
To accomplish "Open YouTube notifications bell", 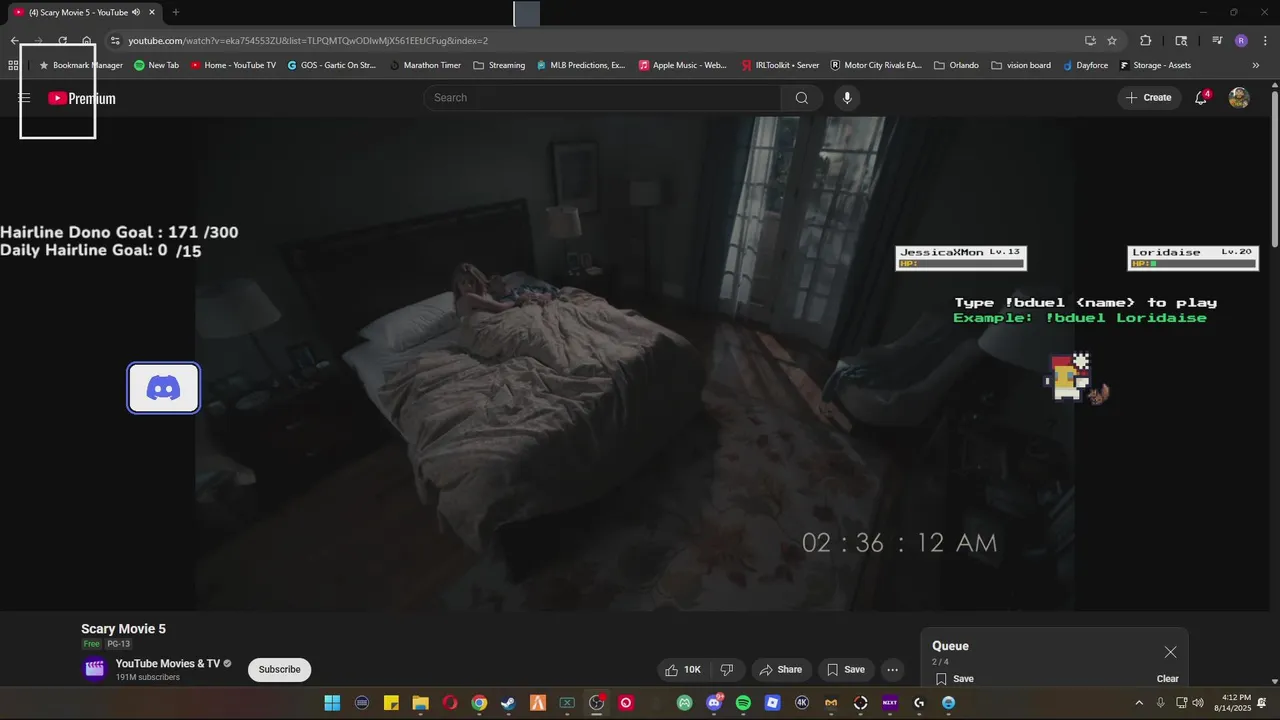I will pos(1201,98).
